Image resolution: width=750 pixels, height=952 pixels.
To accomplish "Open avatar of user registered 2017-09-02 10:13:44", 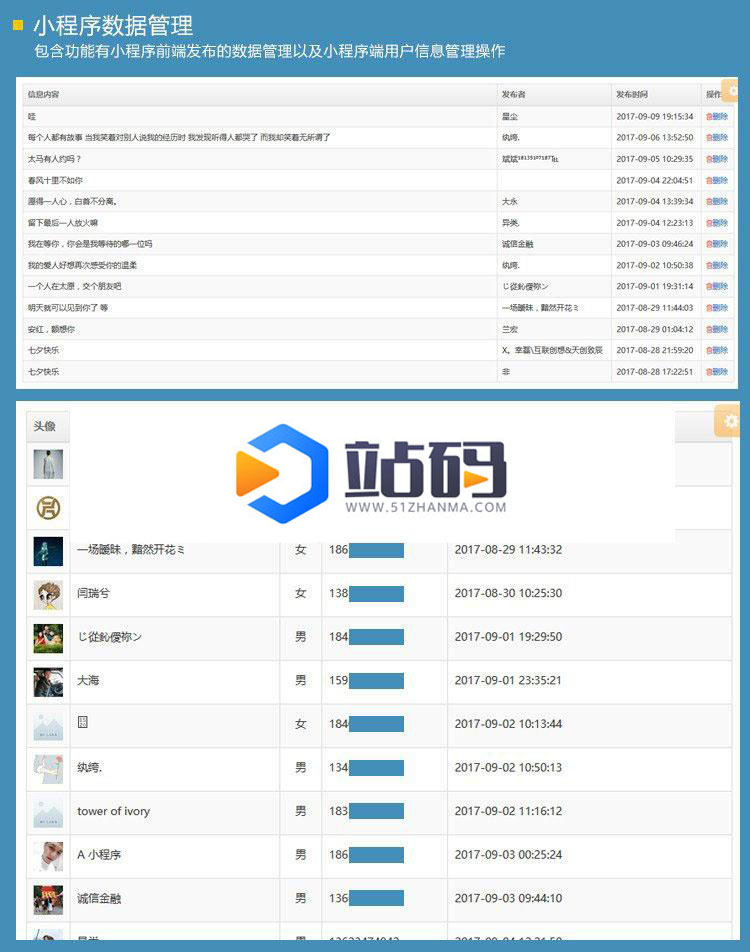I will click(x=48, y=726).
